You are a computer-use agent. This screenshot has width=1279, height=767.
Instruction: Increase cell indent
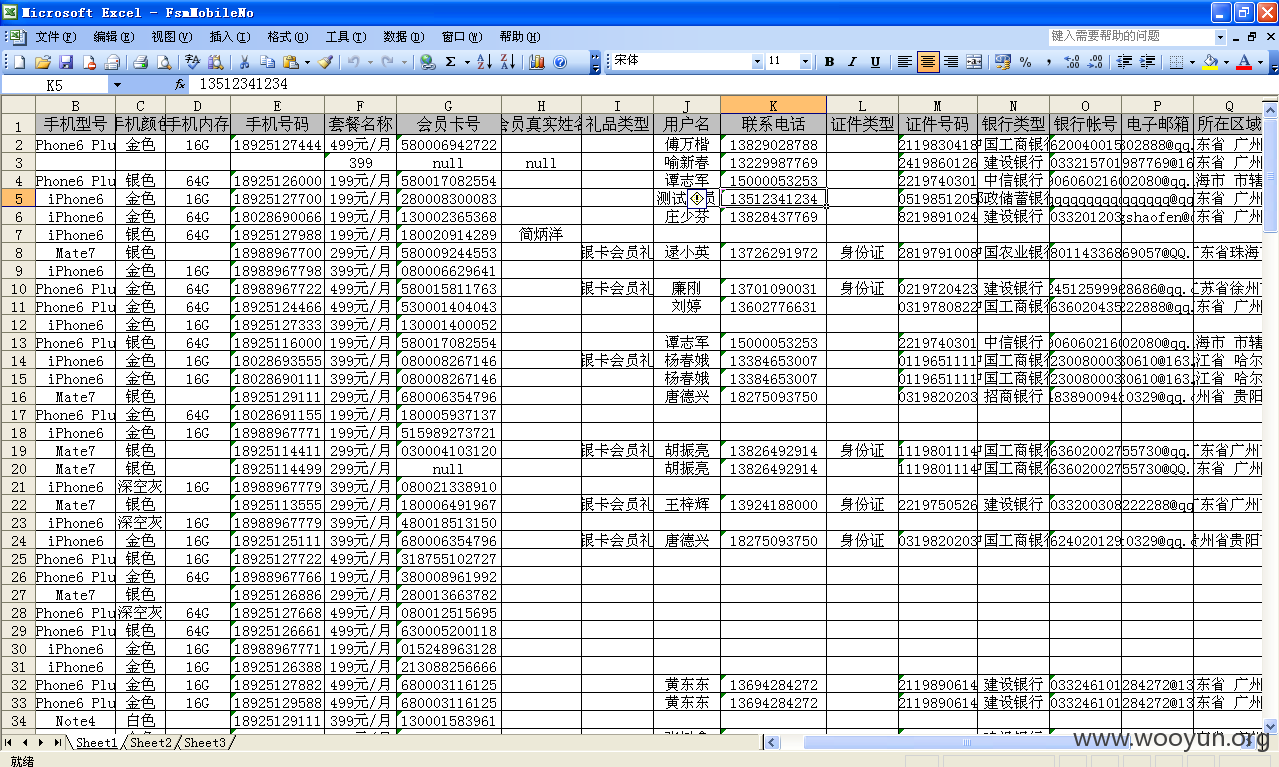1147,62
